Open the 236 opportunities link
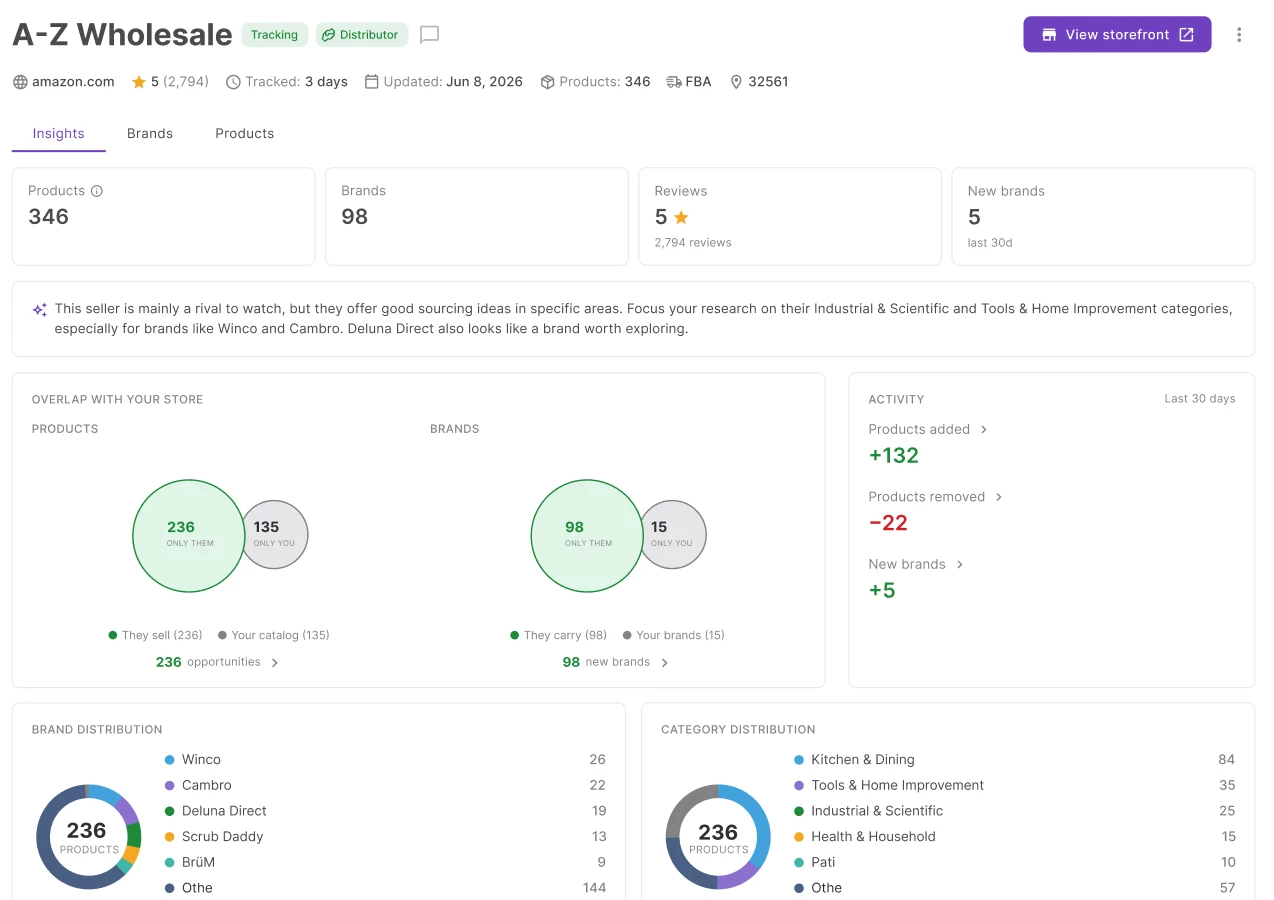1274x900 pixels. click(x=217, y=662)
